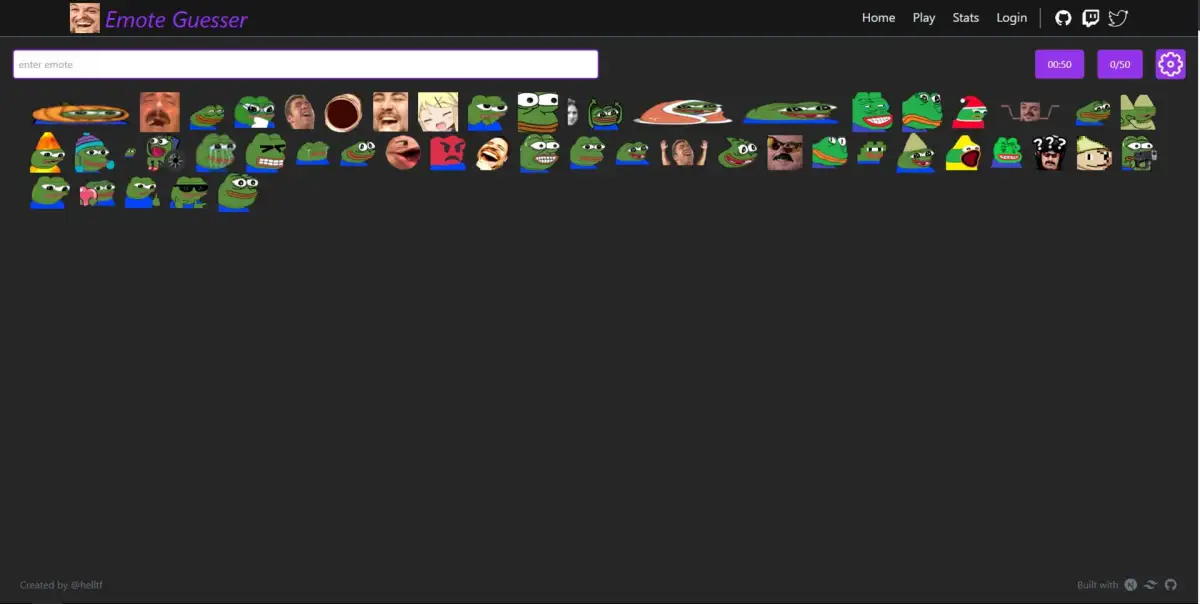The height and width of the screenshot is (604, 1200).
Task: Open the Twitch icon in the header
Action: click(x=1089, y=17)
